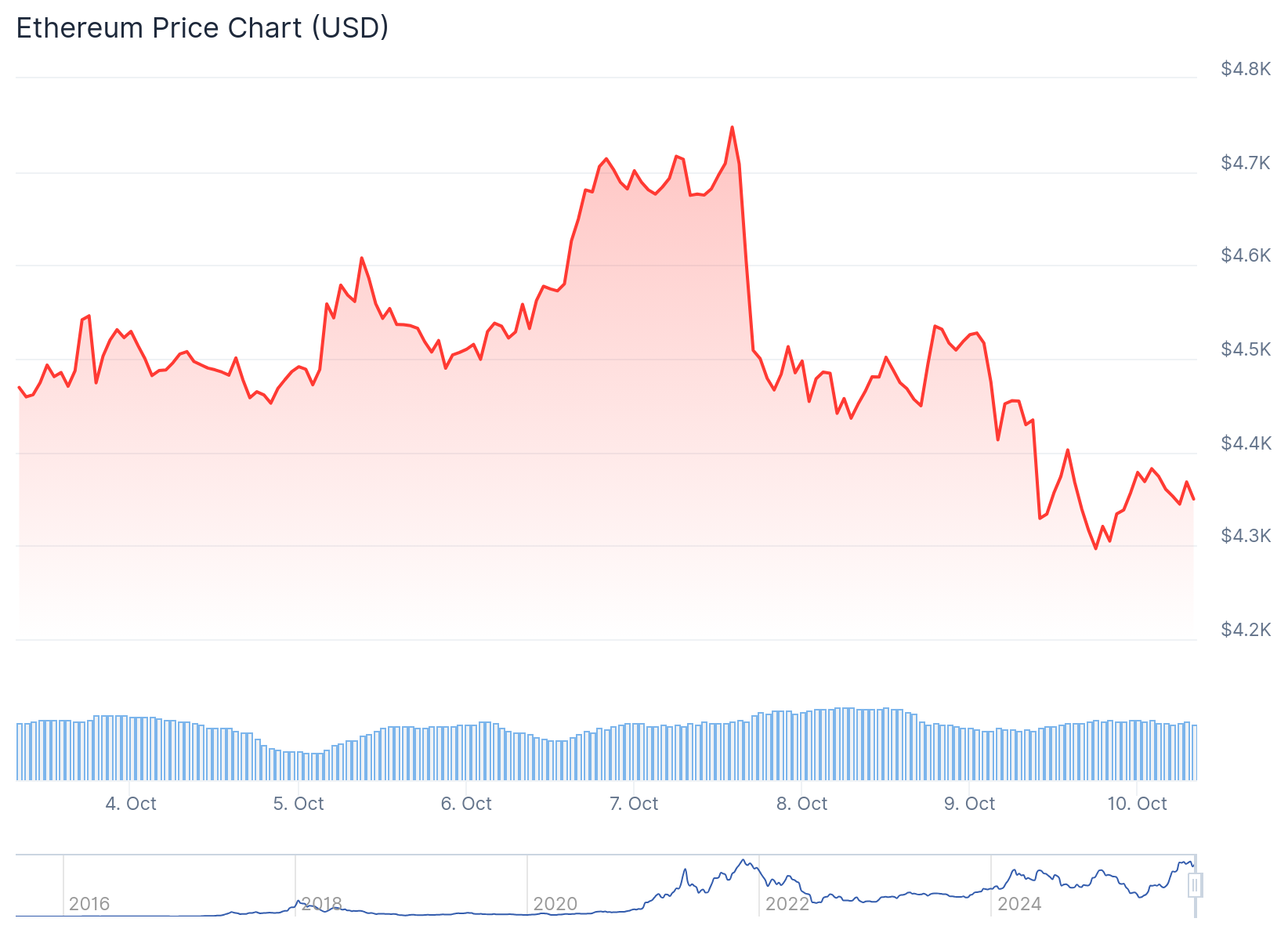The width and height of the screenshot is (1288, 940).
Task: Click the Ethereum Price Chart (USD) title
Action: pyautogui.click(x=203, y=28)
